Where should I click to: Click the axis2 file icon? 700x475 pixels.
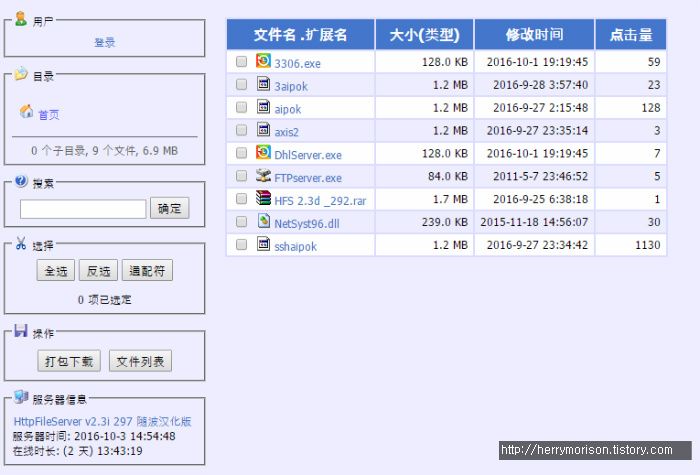pyautogui.click(x=263, y=129)
